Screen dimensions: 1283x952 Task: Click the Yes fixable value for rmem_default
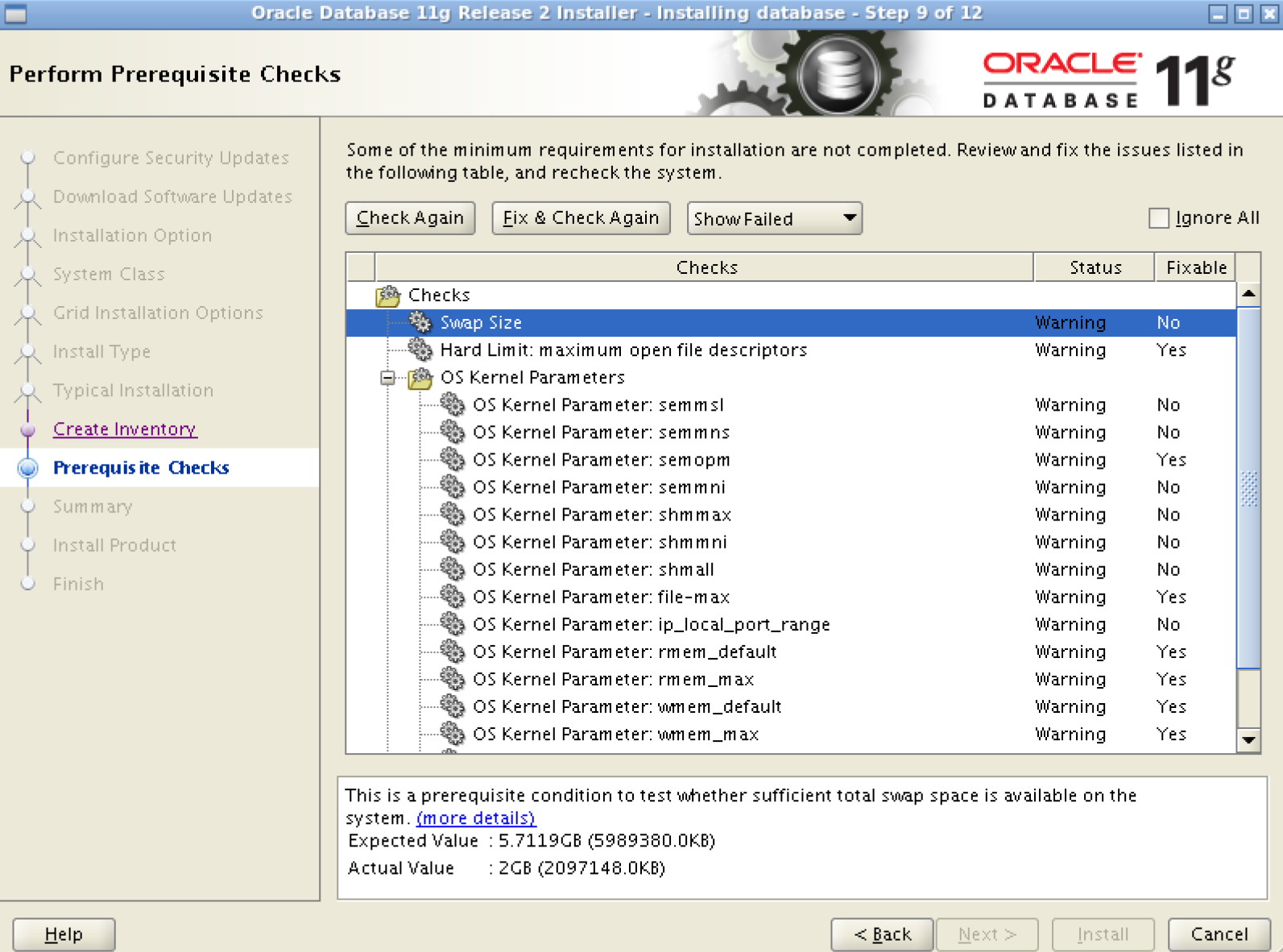[1171, 652]
